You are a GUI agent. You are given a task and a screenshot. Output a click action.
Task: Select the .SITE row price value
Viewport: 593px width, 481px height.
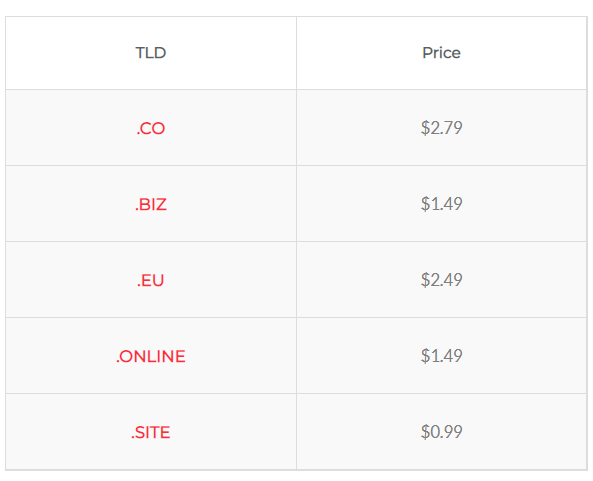coord(441,432)
